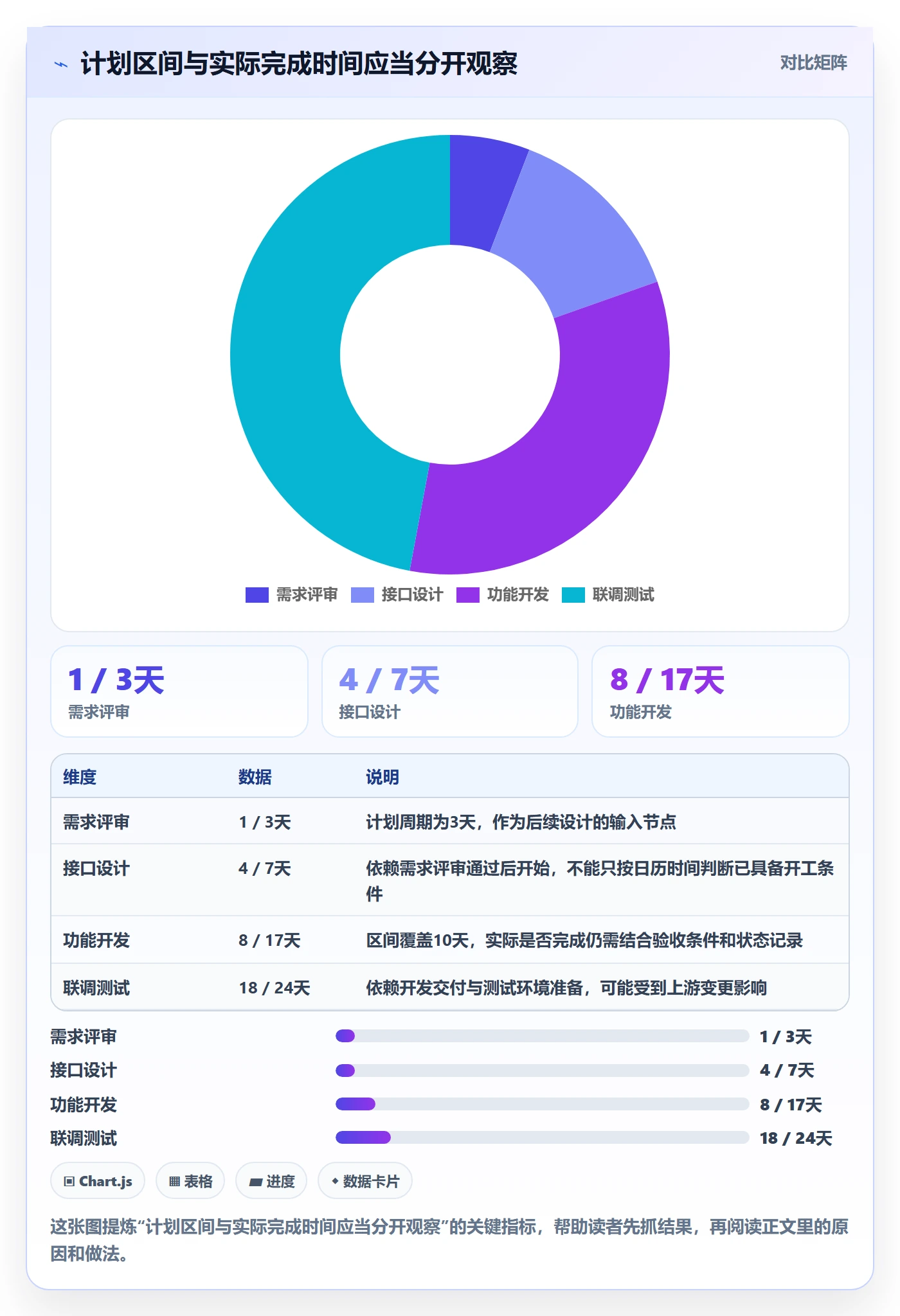Select the 联调测试 table row name
The height and width of the screenshot is (1316, 900).
point(96,988)
